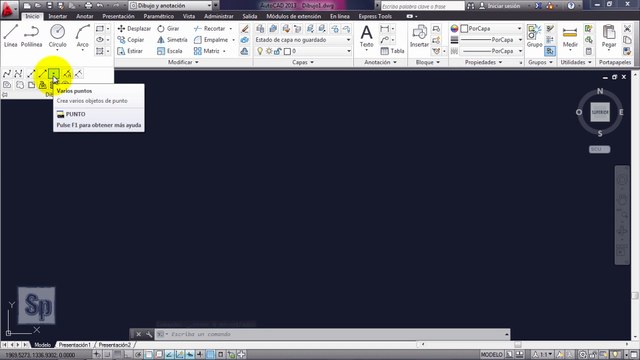This screenshot has height=360, width=640.
Task: Switch to the Anotar ribbon tab
Action: point(84,16)
